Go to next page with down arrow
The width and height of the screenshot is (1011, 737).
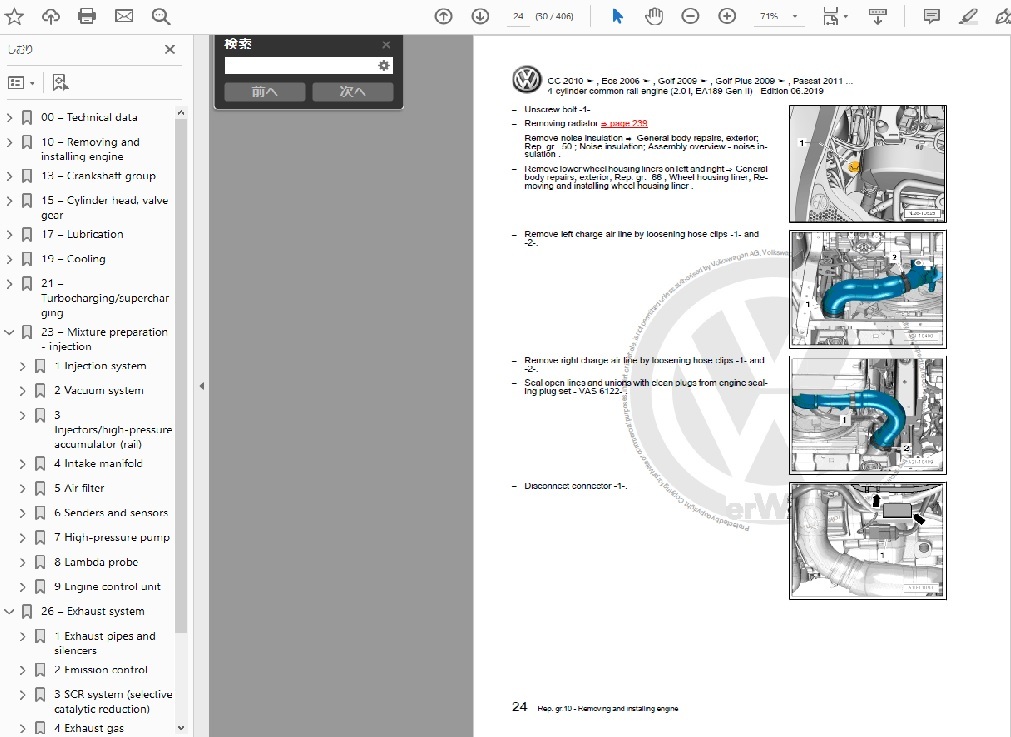(x=480, y=16)
